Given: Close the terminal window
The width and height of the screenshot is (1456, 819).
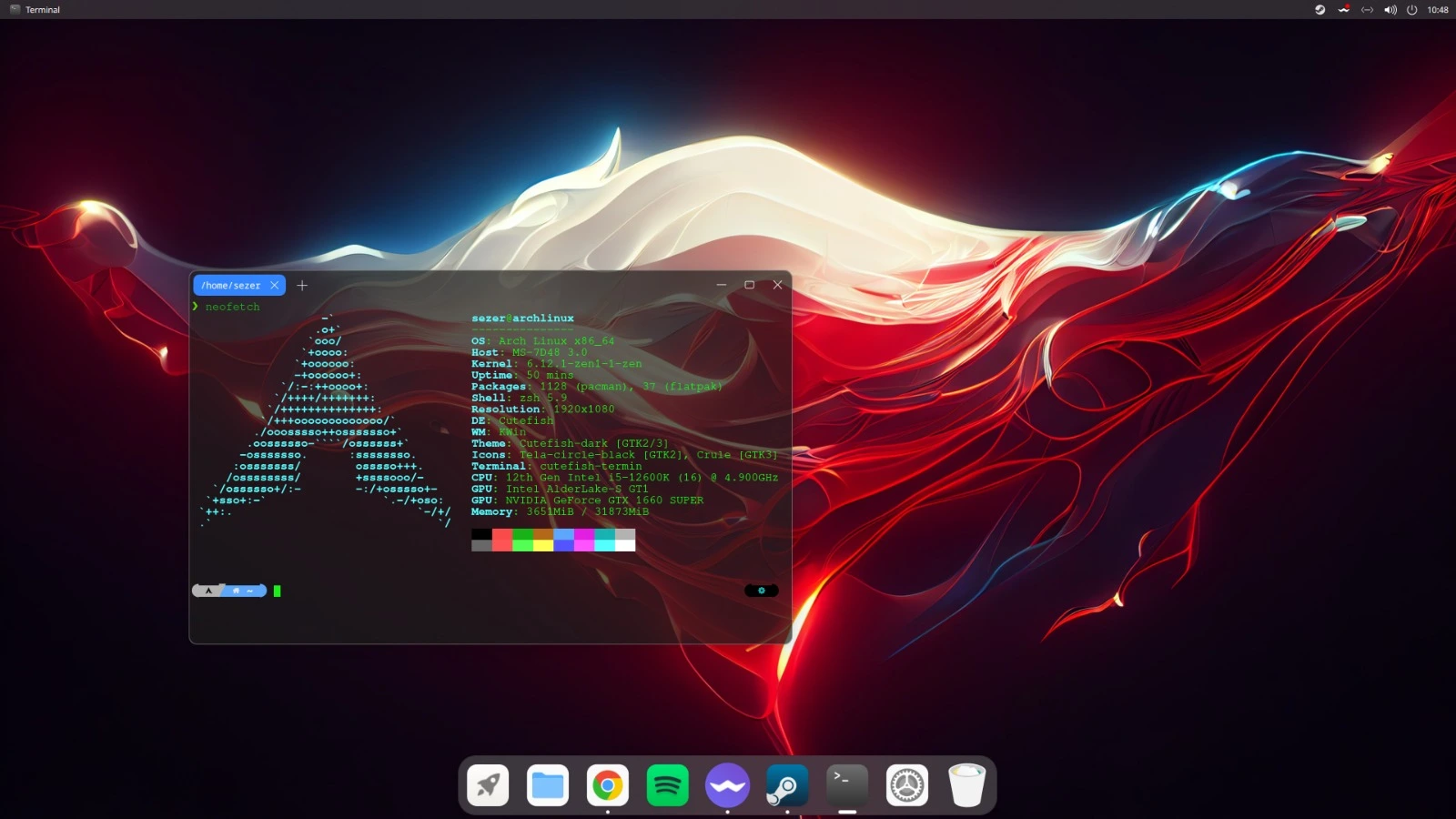Looking at the screenshot, I should pos(778,285).
